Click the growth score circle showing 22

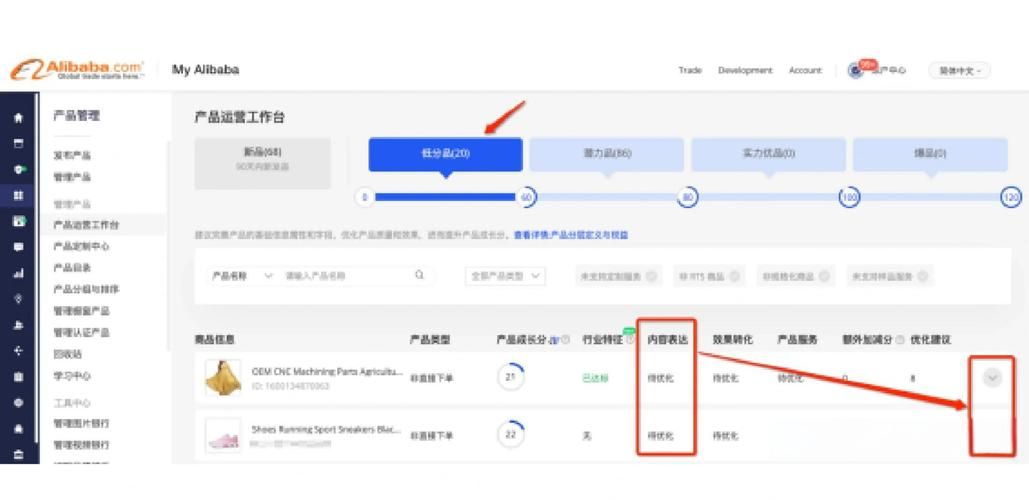point(510,434)
